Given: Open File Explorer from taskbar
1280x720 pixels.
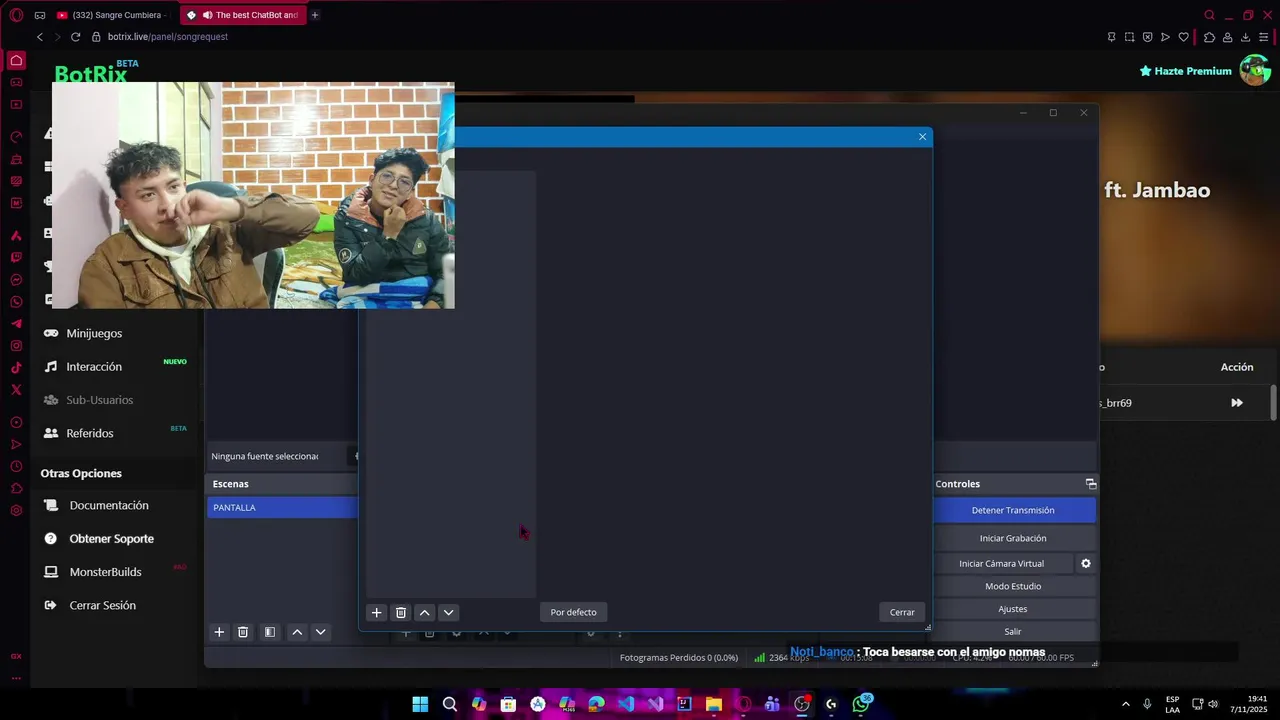Looking at the screenshot, I should point(713,704).
